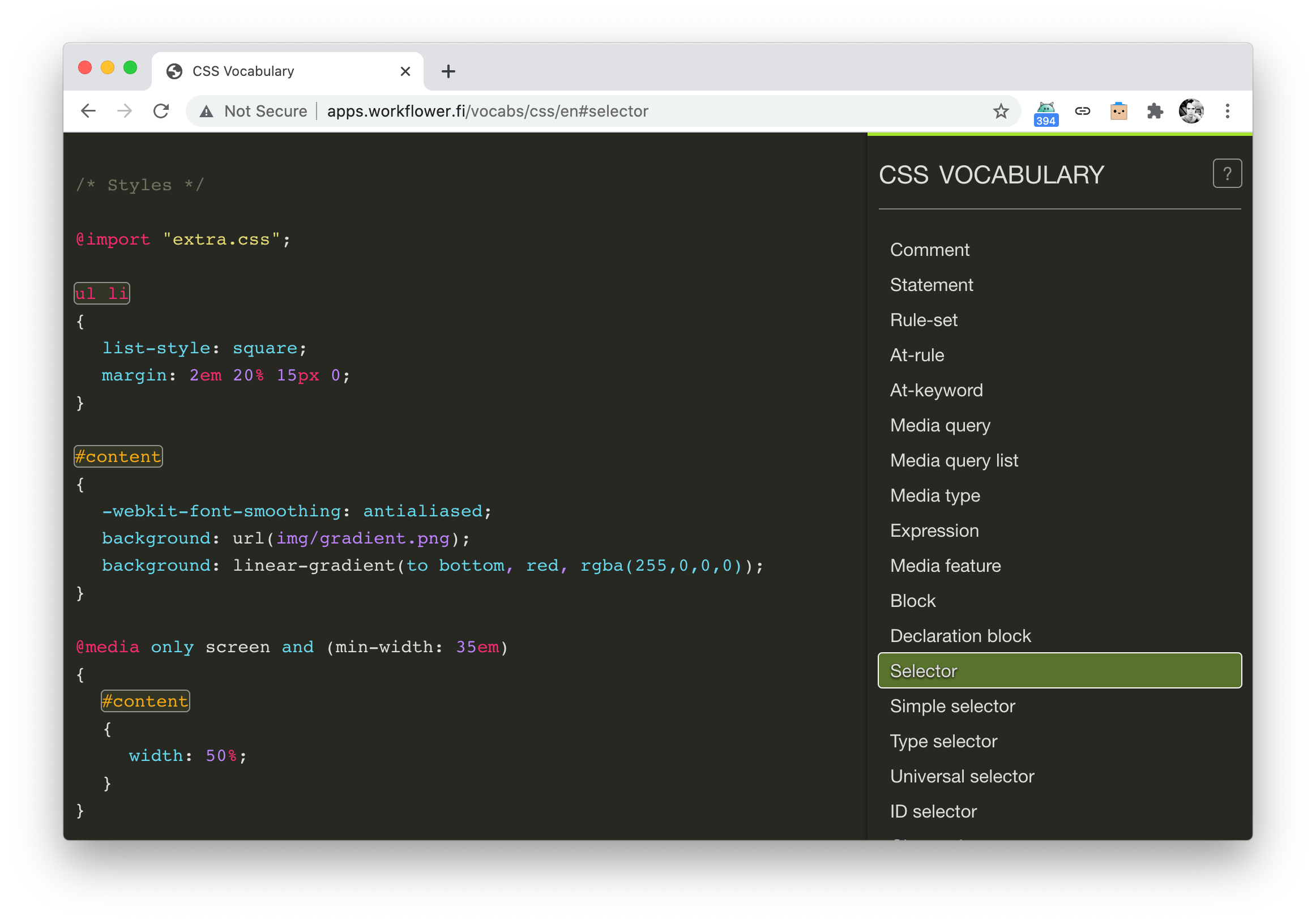Click the Not Secure warning indicator
The height and width of the screenshot is (924, 1316).
(x=253, y=110)
